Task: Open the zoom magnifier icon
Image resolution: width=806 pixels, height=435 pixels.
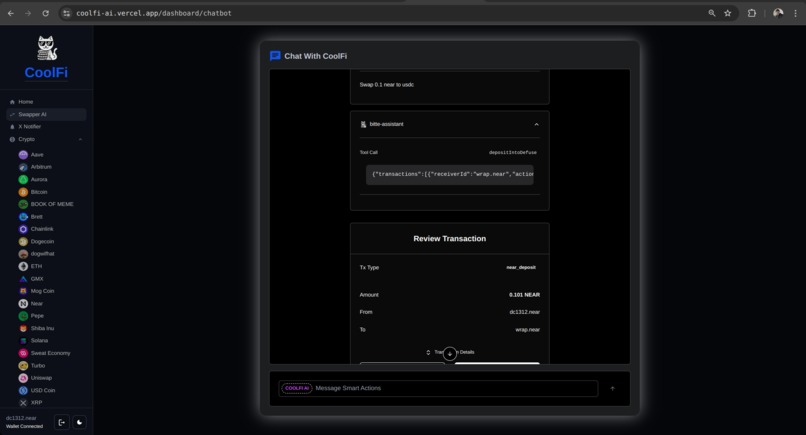Action: [712, 13]
